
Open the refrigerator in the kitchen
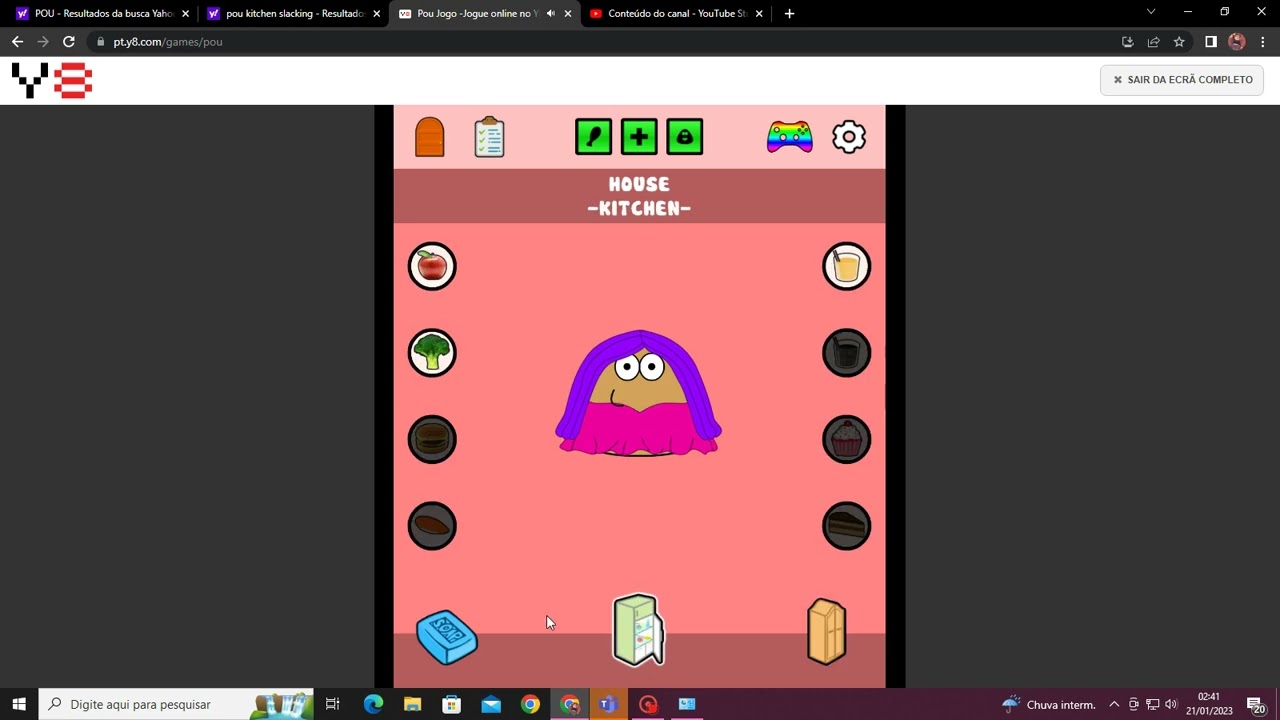pos(638,630)
